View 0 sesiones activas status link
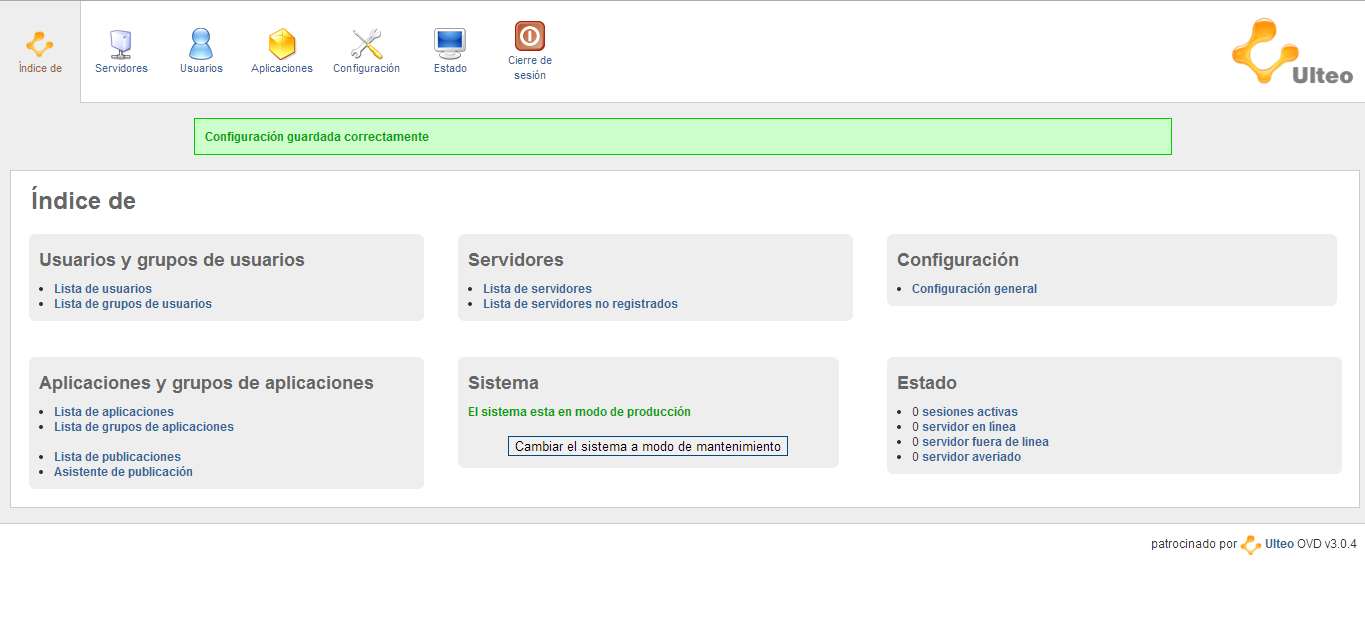 pyautogui.click(x=965, y=412)
